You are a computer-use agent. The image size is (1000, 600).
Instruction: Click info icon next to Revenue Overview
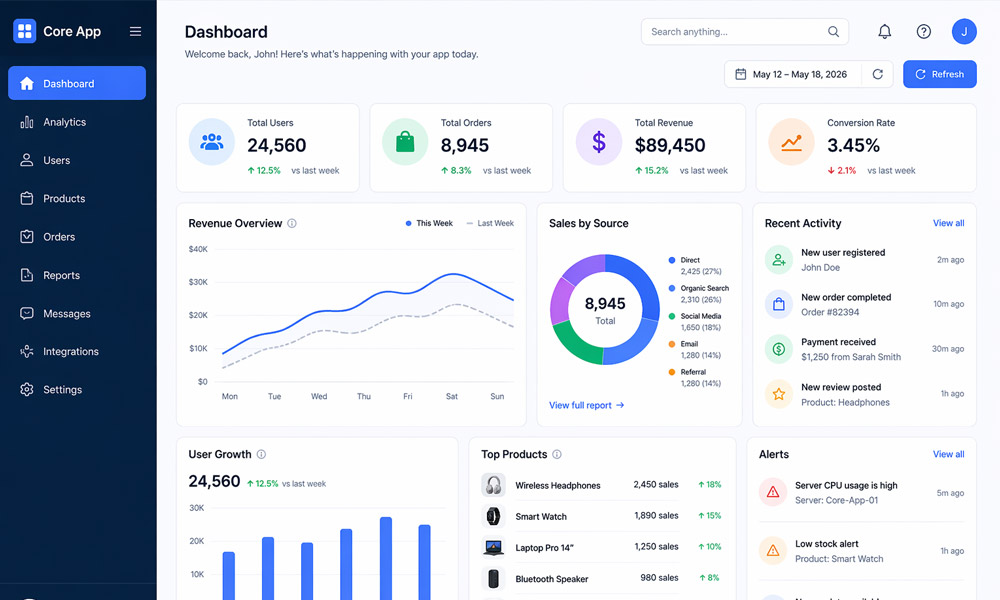(x=291, y=223)
